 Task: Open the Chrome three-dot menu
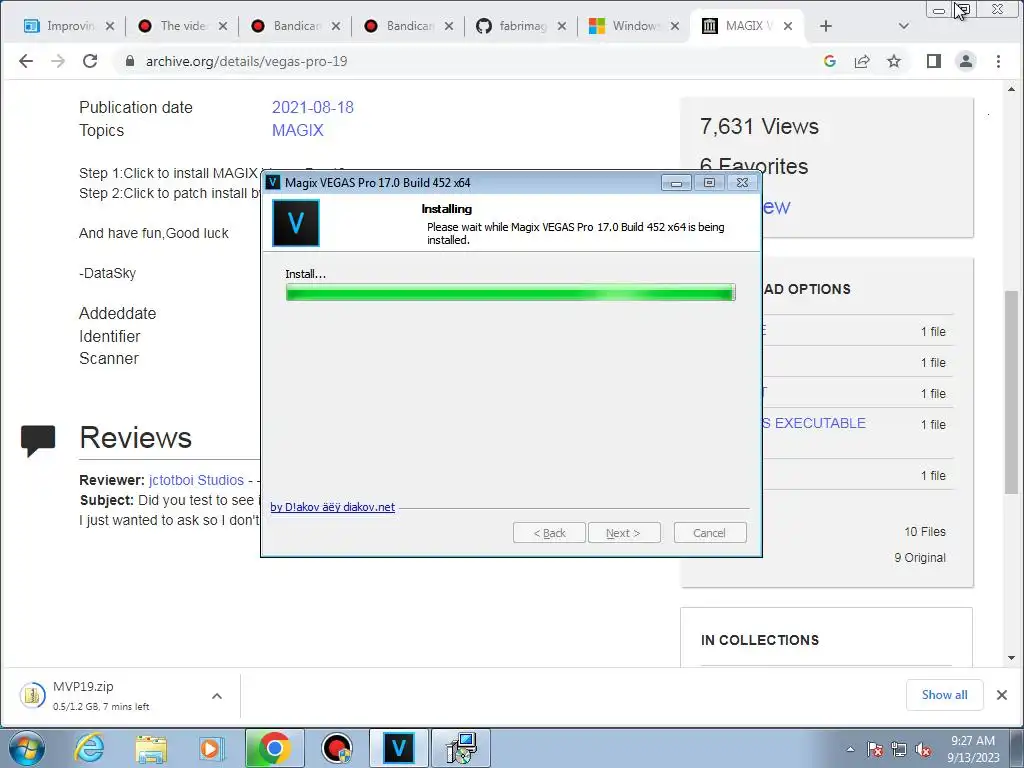click(999, 61)
